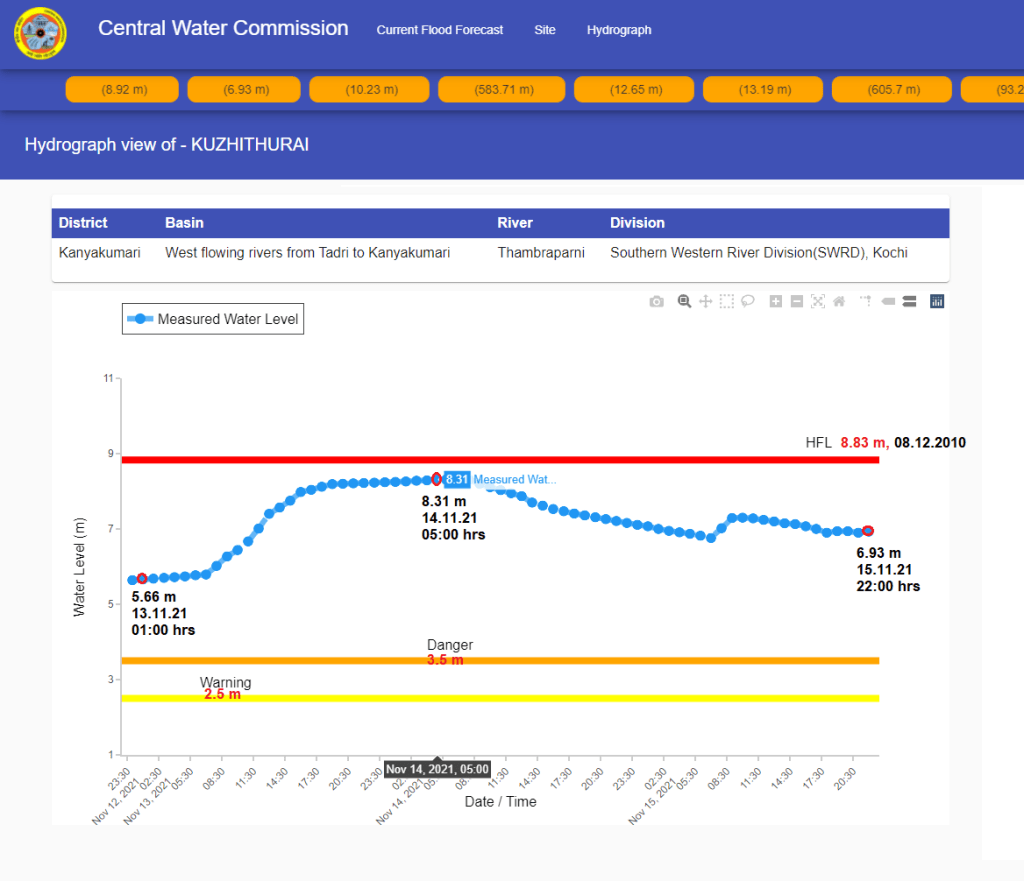Select the Lasso Select tool
Viewport: 1024px width, 881px height.
[748, 301]
